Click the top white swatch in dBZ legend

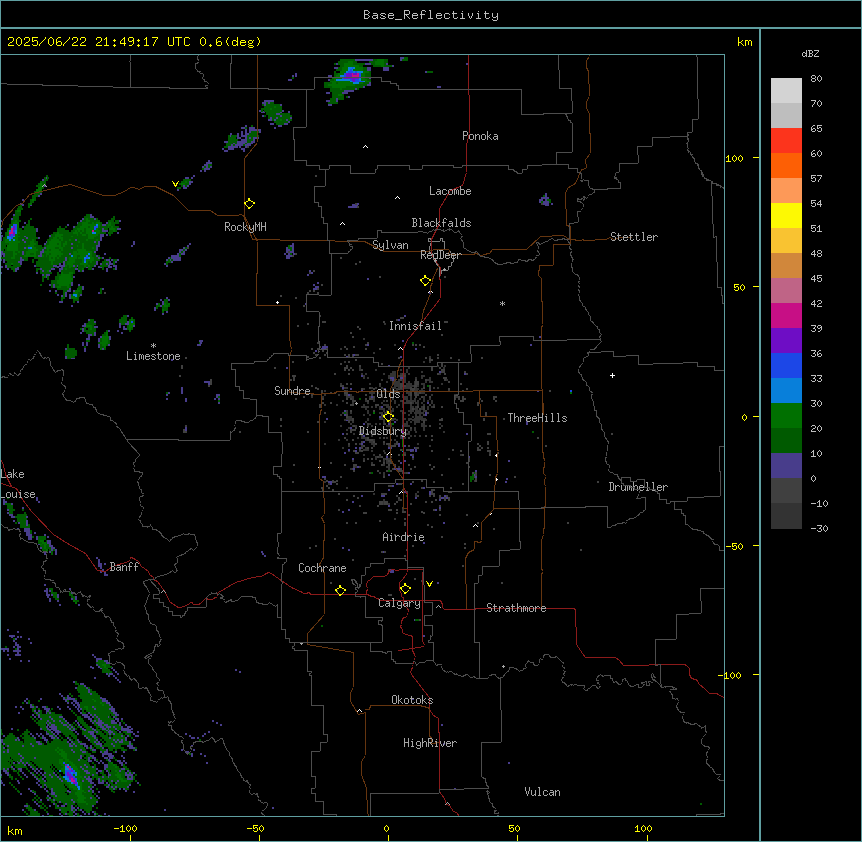tap(786, 91)
